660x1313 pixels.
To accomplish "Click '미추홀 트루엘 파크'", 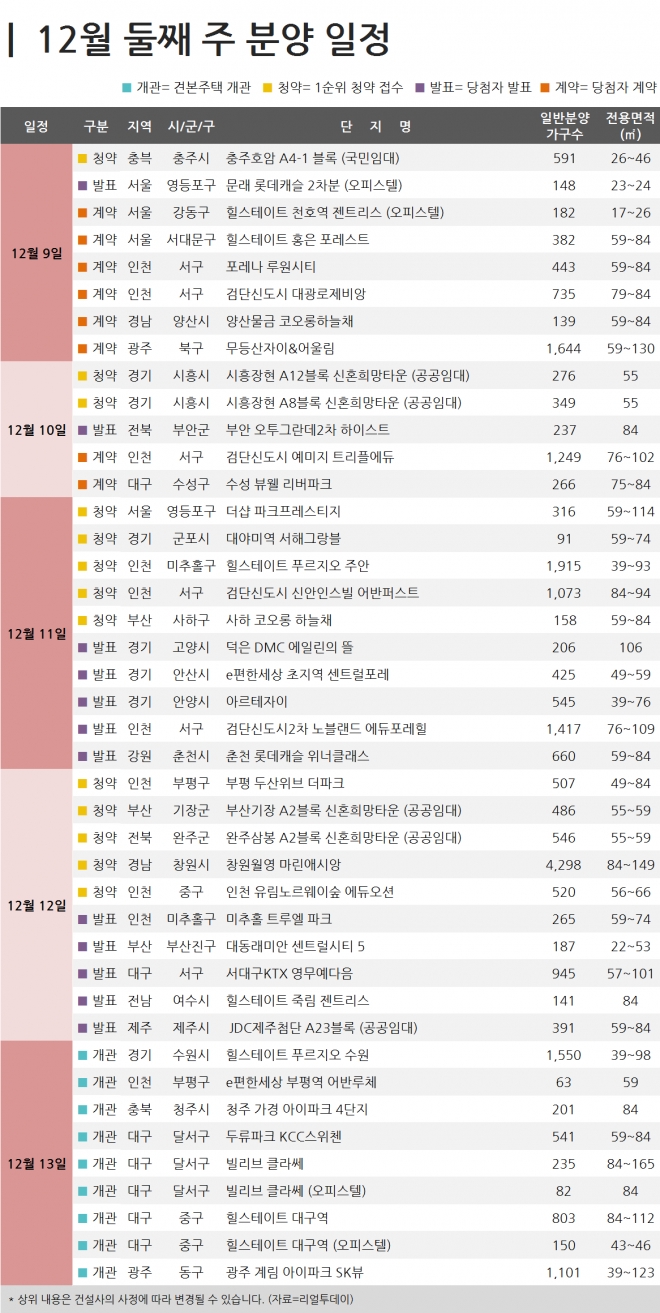I will point(279,918).
